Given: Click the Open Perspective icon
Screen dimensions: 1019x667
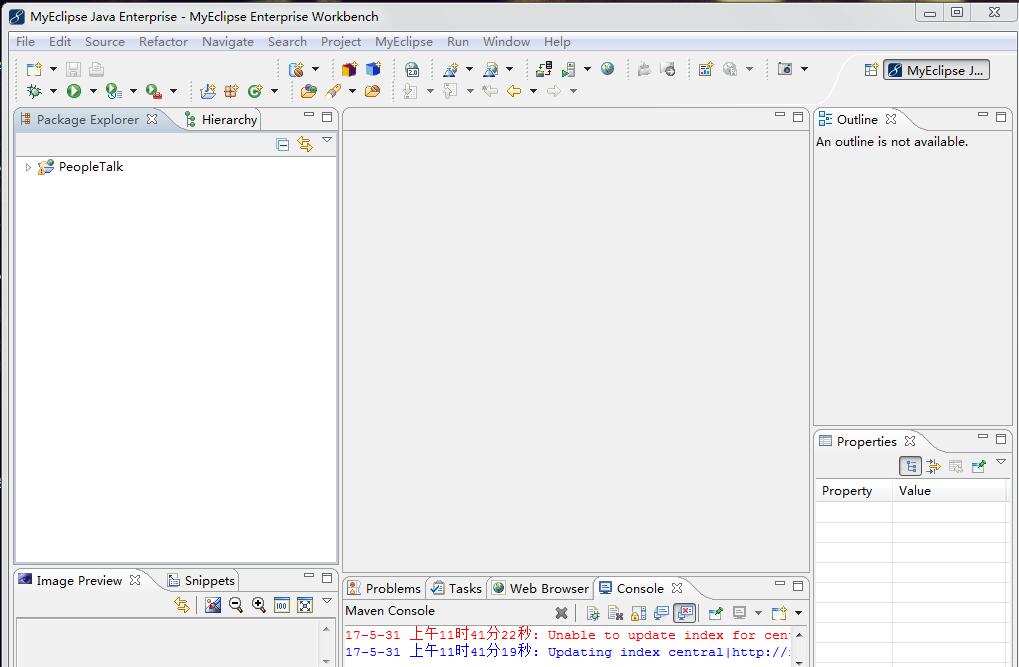Looking at the screenshot, I should pos(871,70).
